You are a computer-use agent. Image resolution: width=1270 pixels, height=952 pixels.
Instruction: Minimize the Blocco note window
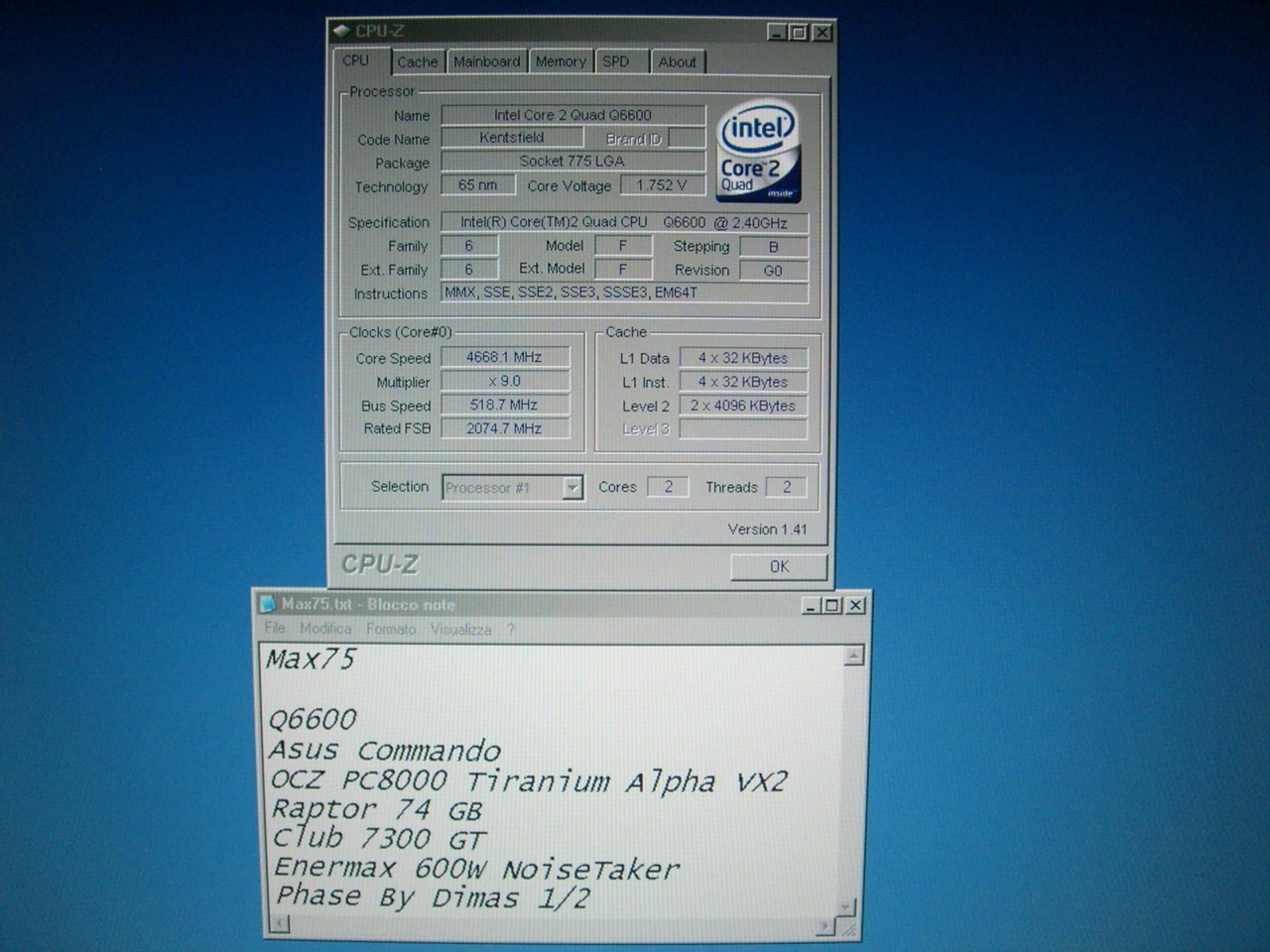(x=812, y=605)
